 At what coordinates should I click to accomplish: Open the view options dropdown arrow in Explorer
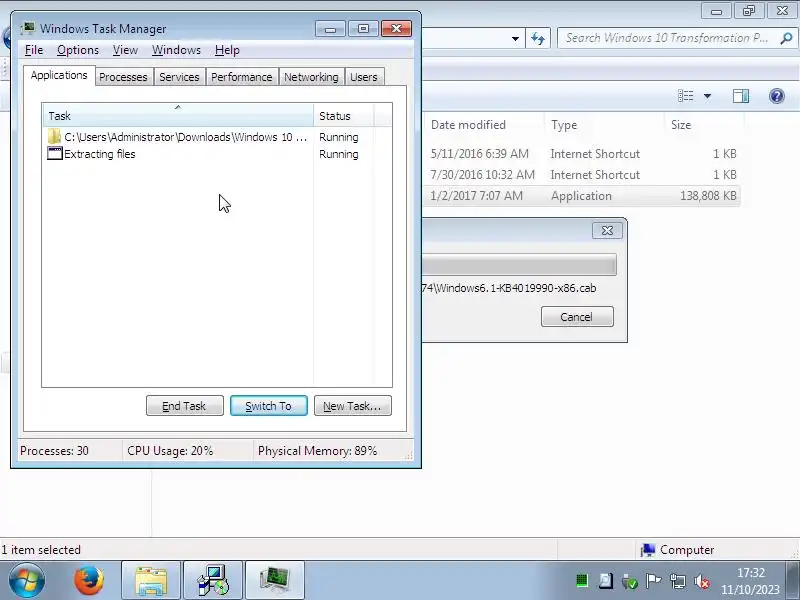708,96
